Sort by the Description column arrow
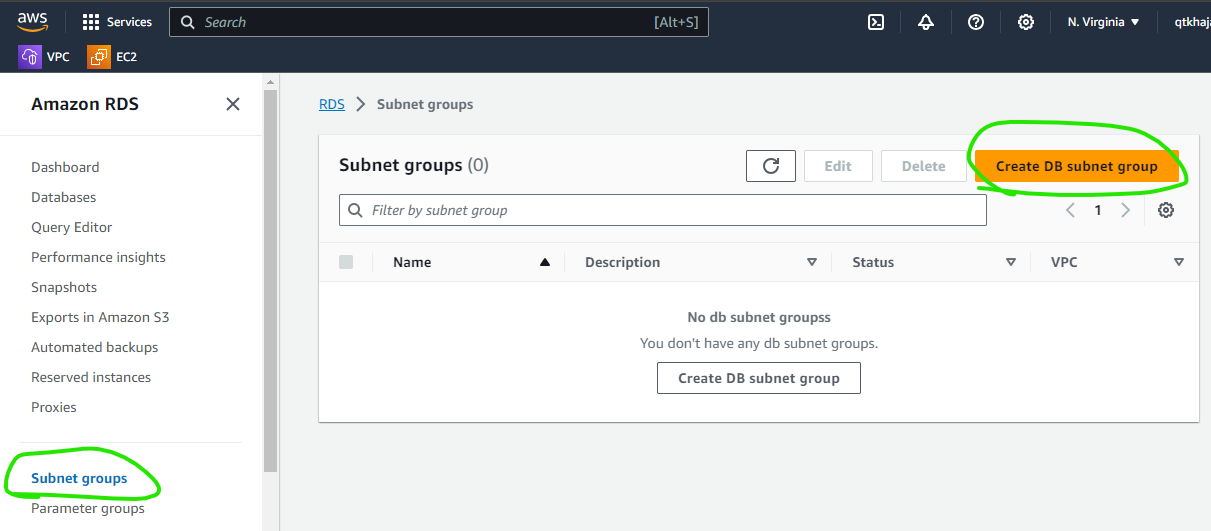 [x=812, y=262]
